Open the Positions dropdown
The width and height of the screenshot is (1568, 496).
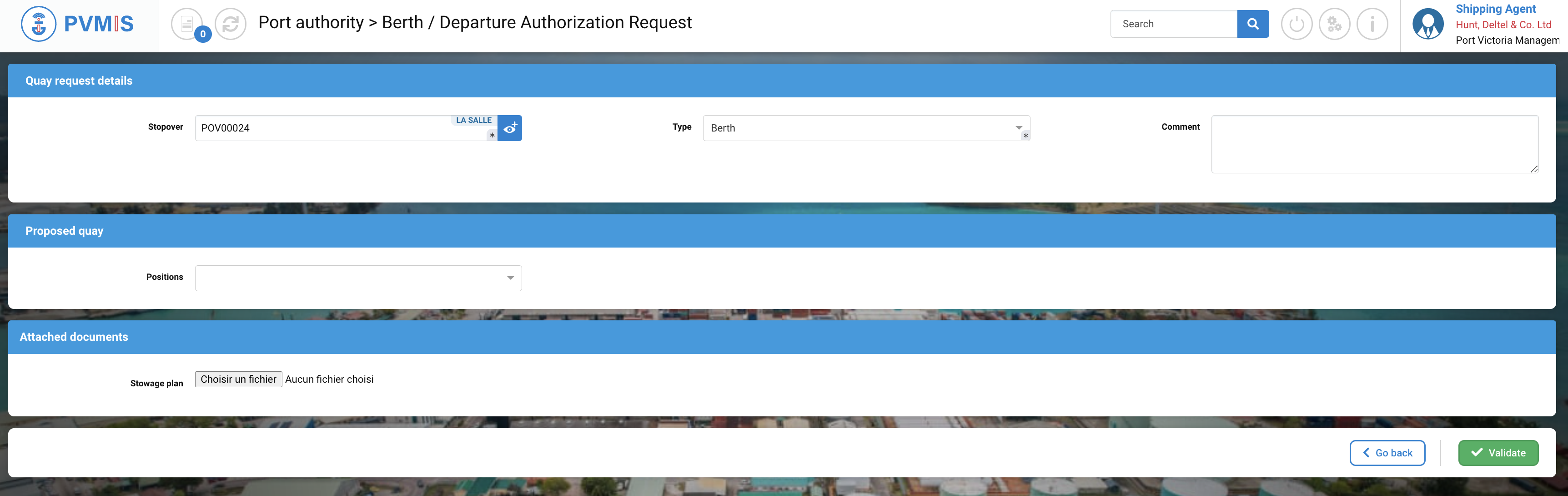tap(358, 278)
